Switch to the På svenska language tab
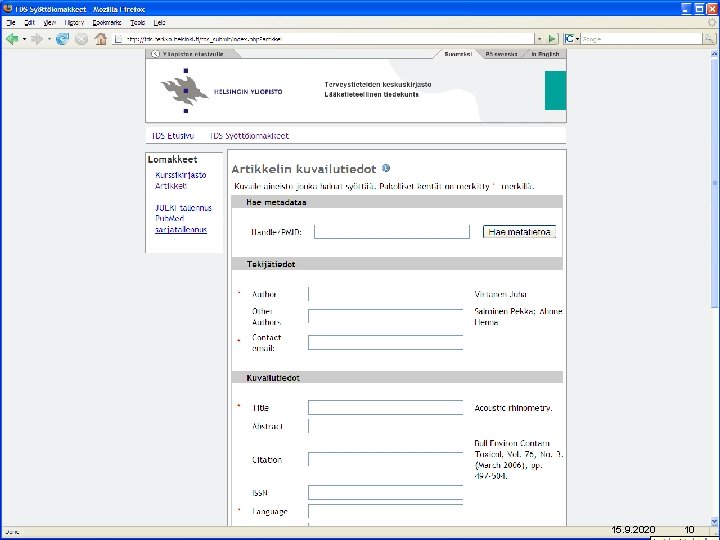 point(501,54)
